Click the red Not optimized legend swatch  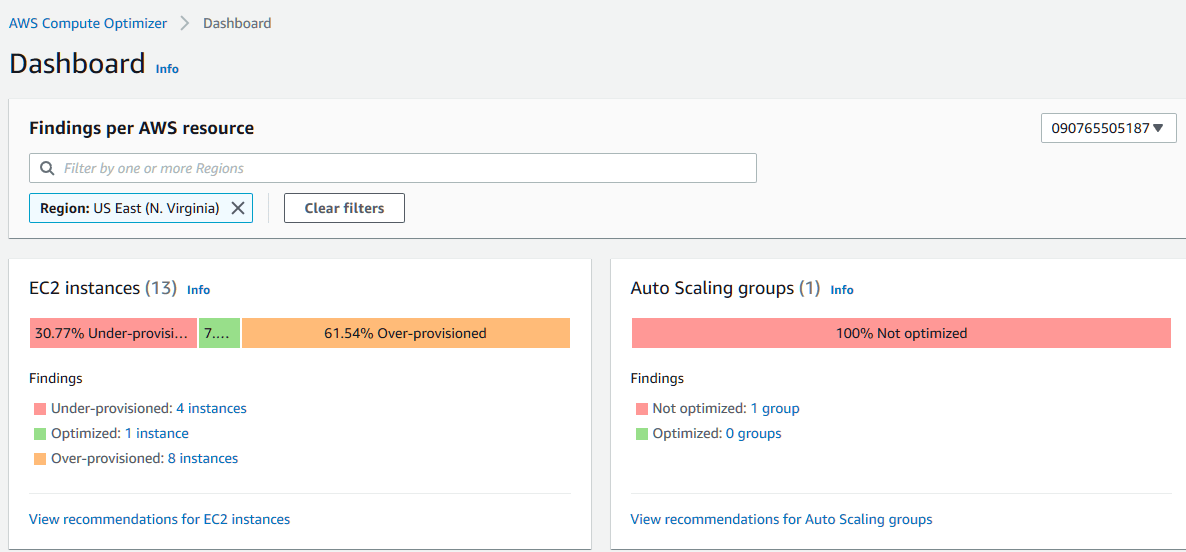(642, 409)
